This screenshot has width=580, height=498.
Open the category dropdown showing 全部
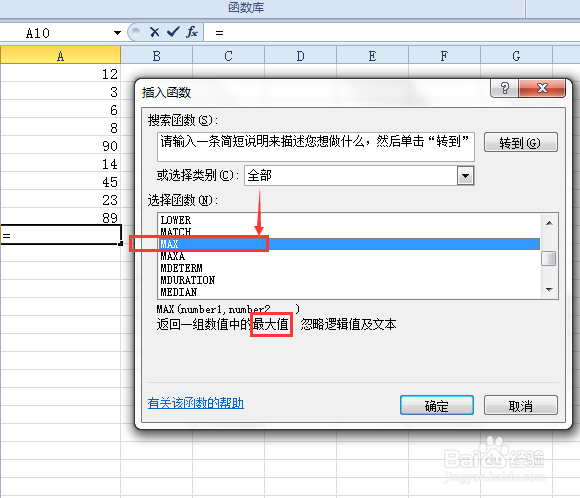tap(465, 175)
